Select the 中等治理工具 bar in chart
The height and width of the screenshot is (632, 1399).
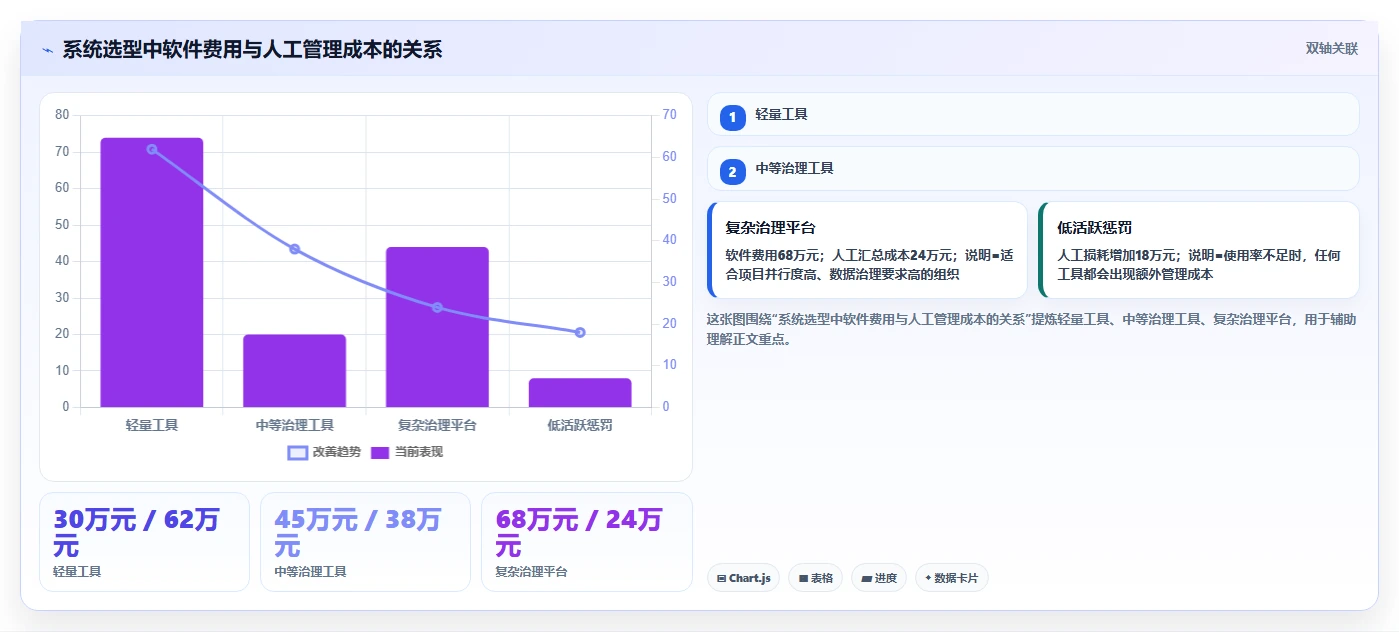coord(295,371)
